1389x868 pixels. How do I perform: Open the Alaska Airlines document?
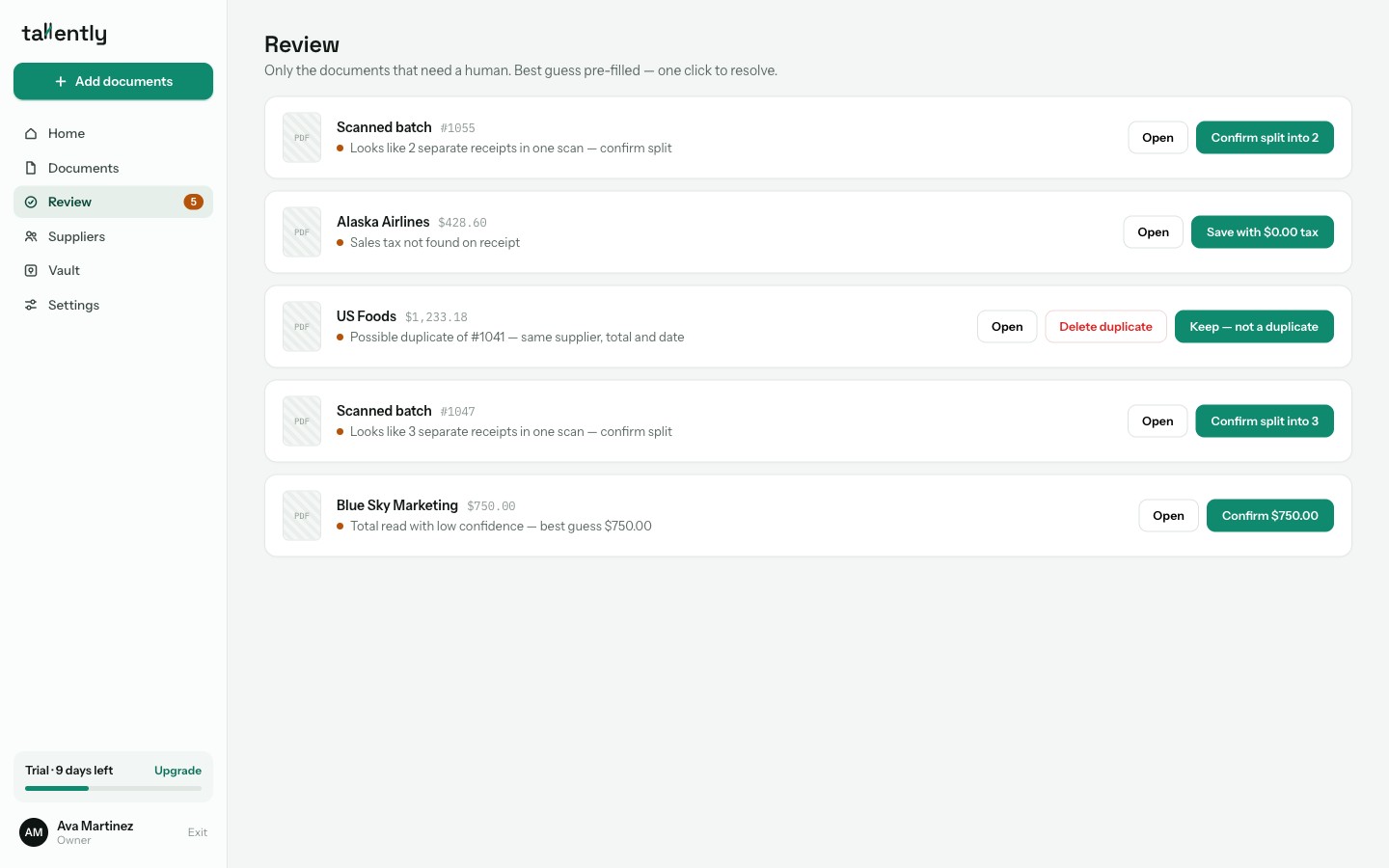1153,232
